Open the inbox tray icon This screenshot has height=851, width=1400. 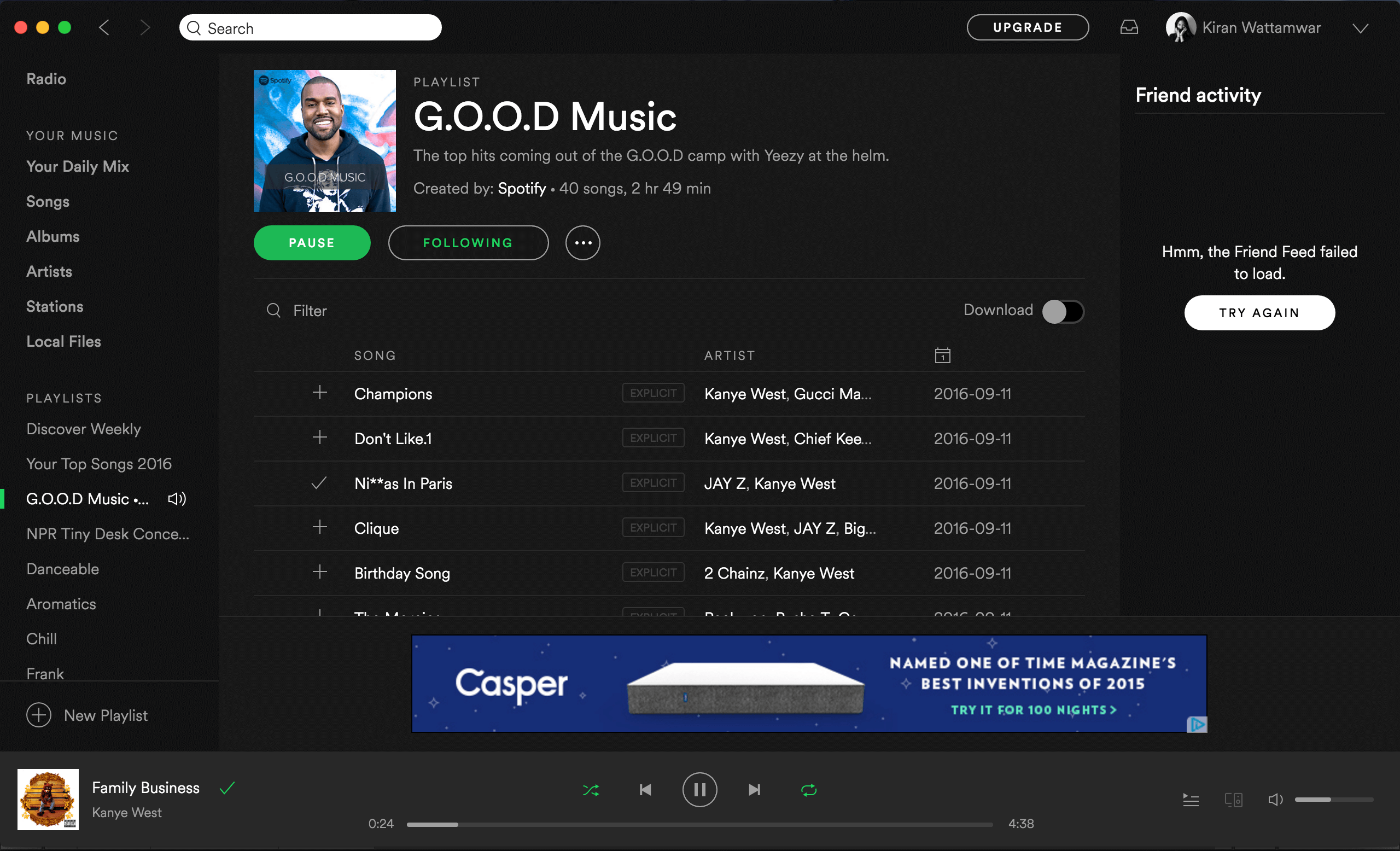pos(1128,27)
